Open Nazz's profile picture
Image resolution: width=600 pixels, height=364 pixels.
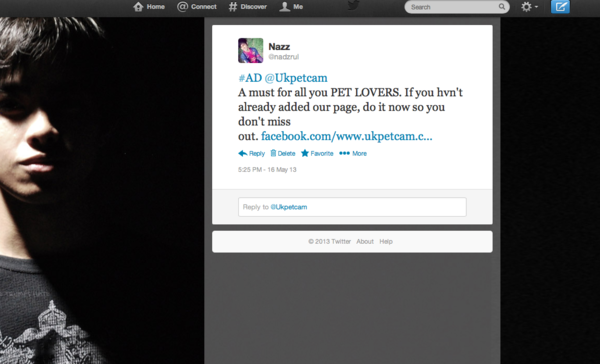[251, 51]
